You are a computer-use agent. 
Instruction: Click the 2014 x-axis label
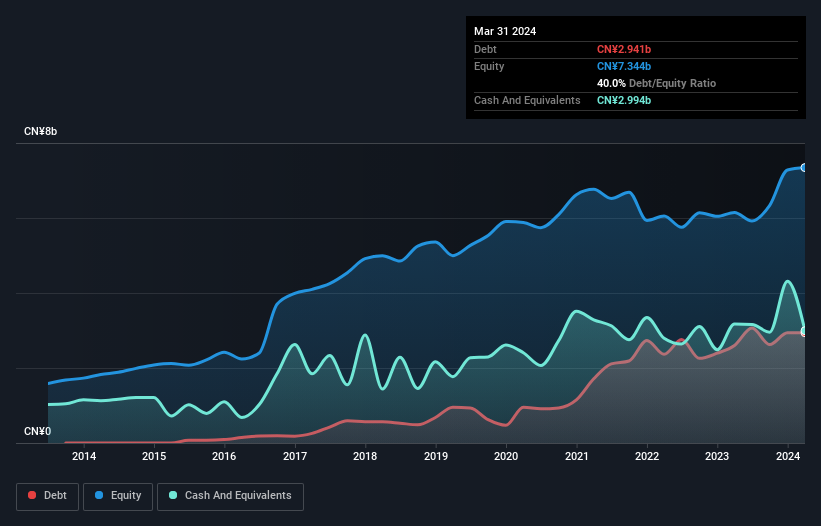click(x=84, y=456)
